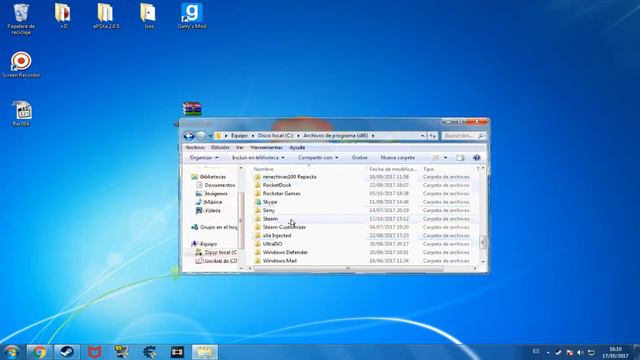Select the Garry's Mod desktop shortcut
The width and height of the screenshot is (640, 360).
coord(192,16)
